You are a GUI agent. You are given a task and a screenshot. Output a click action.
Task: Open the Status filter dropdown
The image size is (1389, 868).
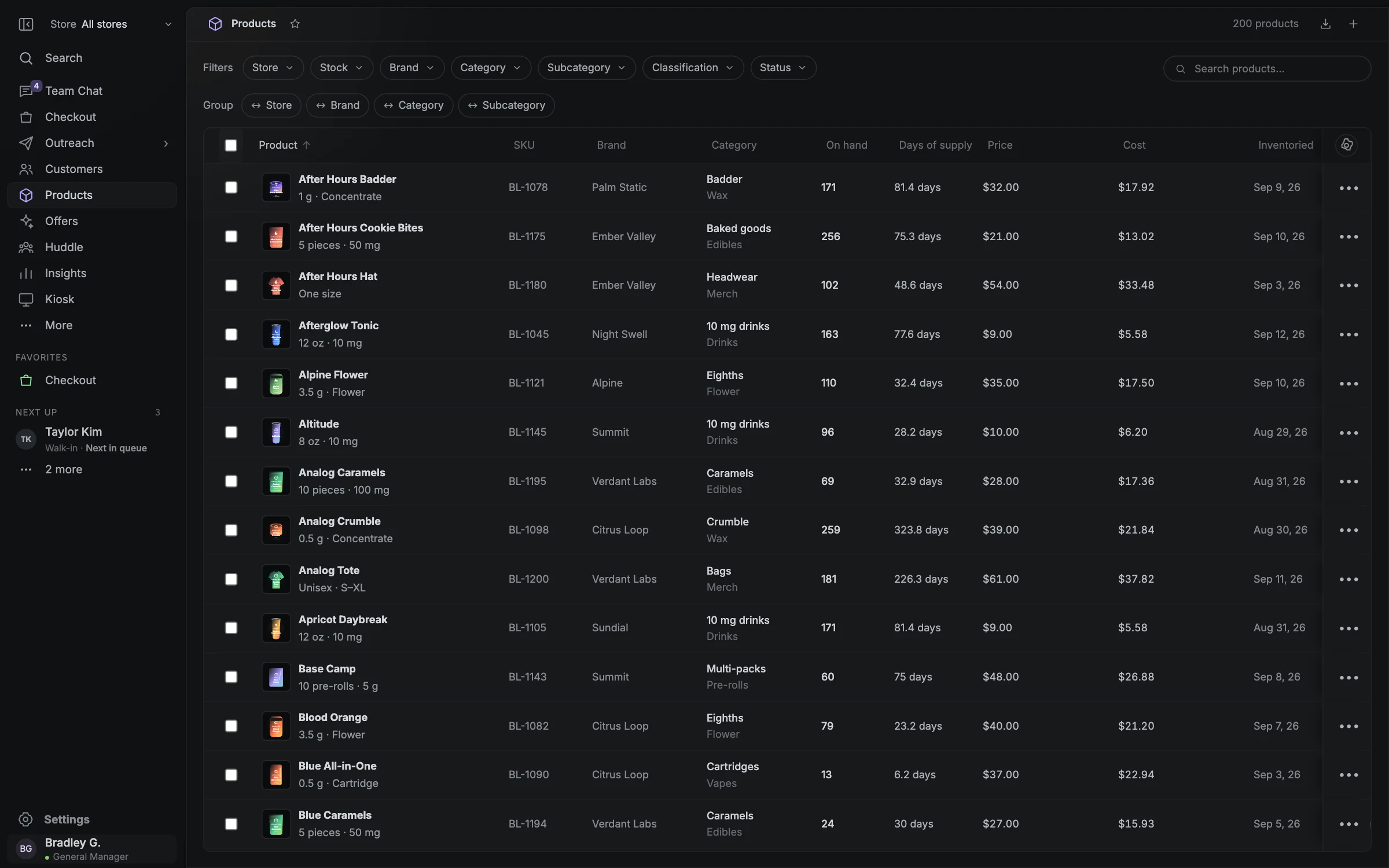pyautogui.click(x=783, y=68)
